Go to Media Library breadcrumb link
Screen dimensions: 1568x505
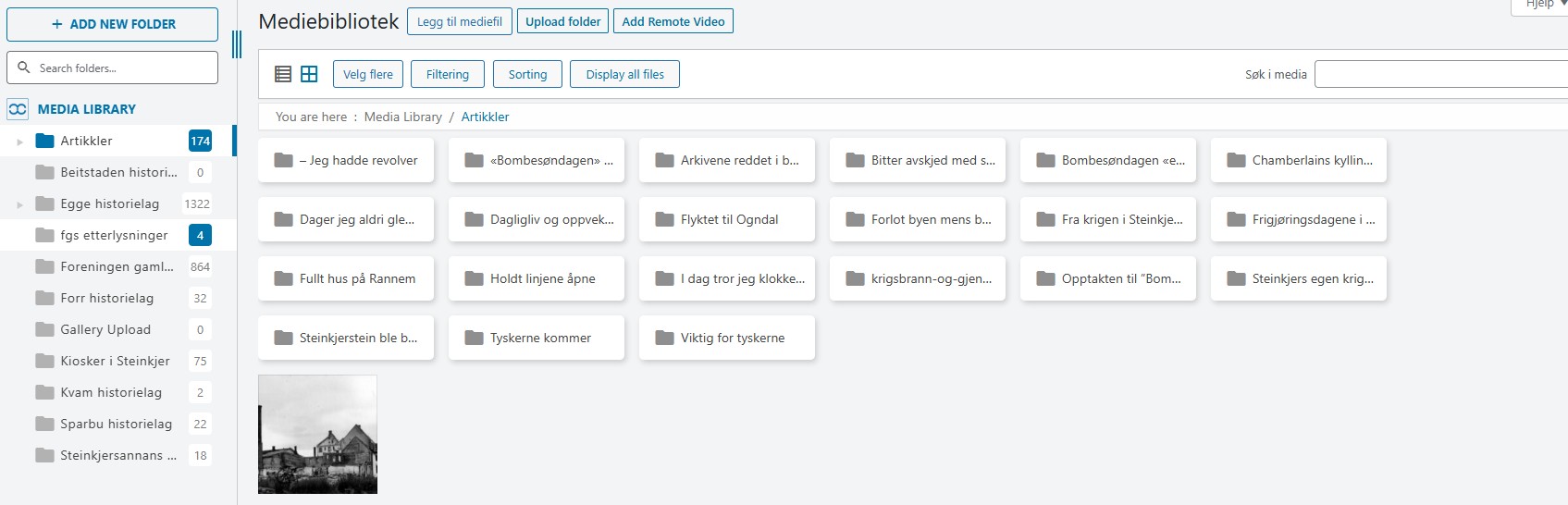click(x=402, y=117)
